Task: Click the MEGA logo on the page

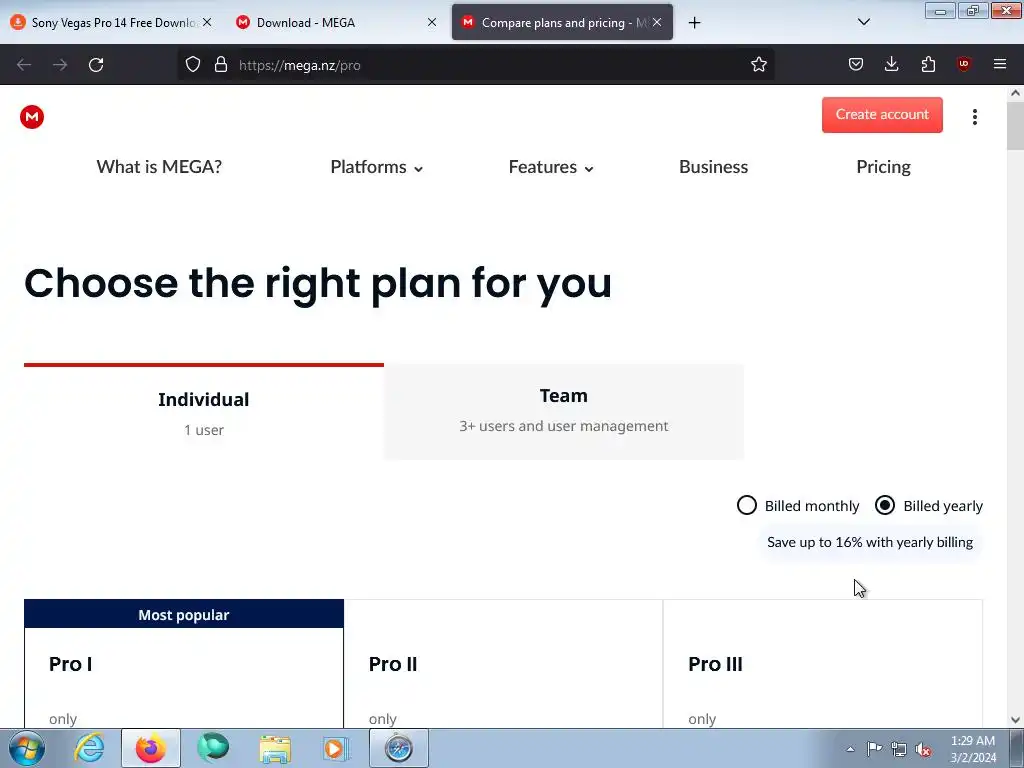Action: pyautogui.click(x=31, y=117)
